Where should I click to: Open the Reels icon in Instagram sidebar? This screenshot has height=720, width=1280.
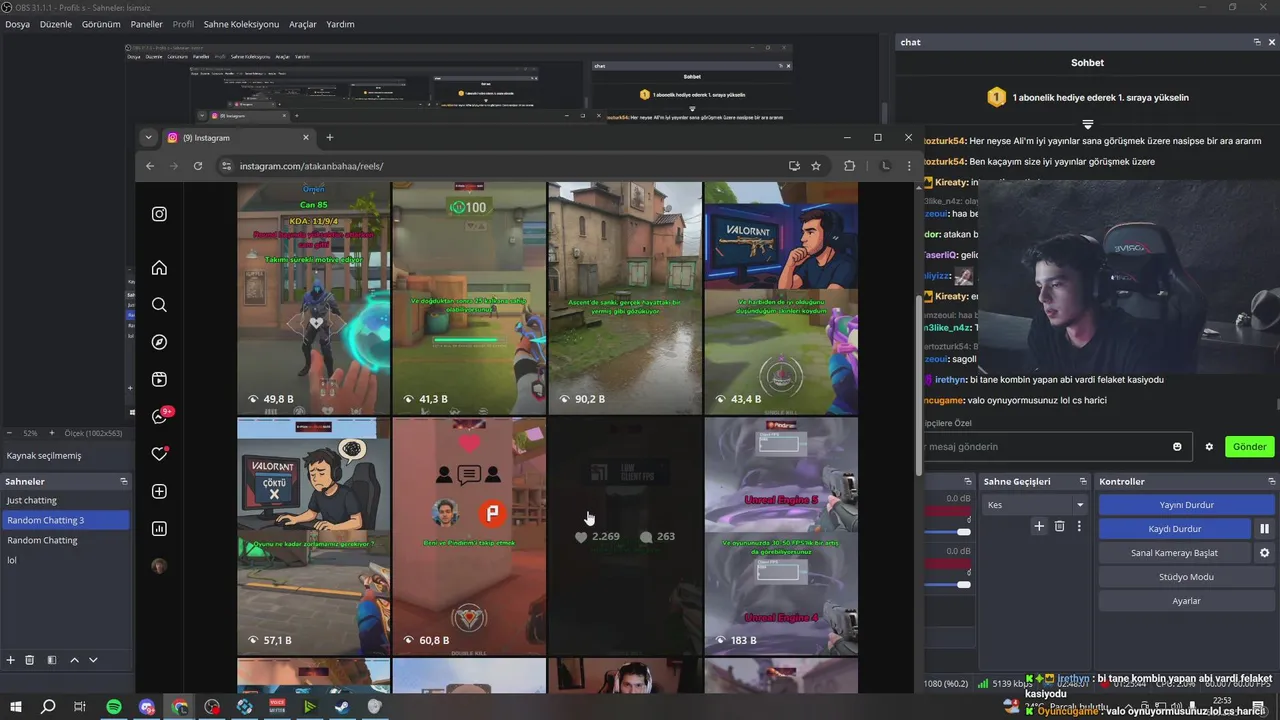pos(159,379)
